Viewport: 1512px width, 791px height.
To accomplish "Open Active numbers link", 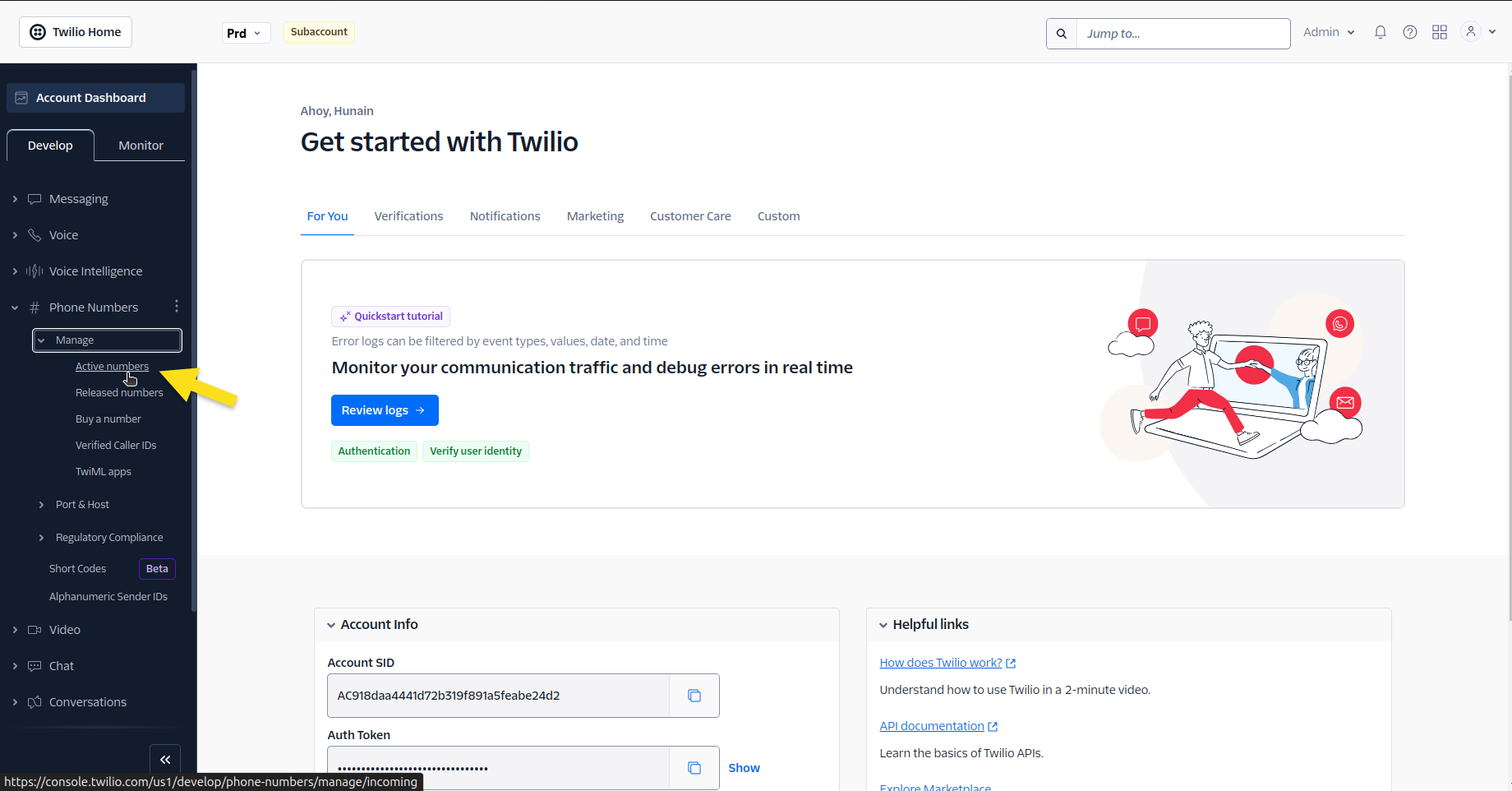I will [112, 367].
